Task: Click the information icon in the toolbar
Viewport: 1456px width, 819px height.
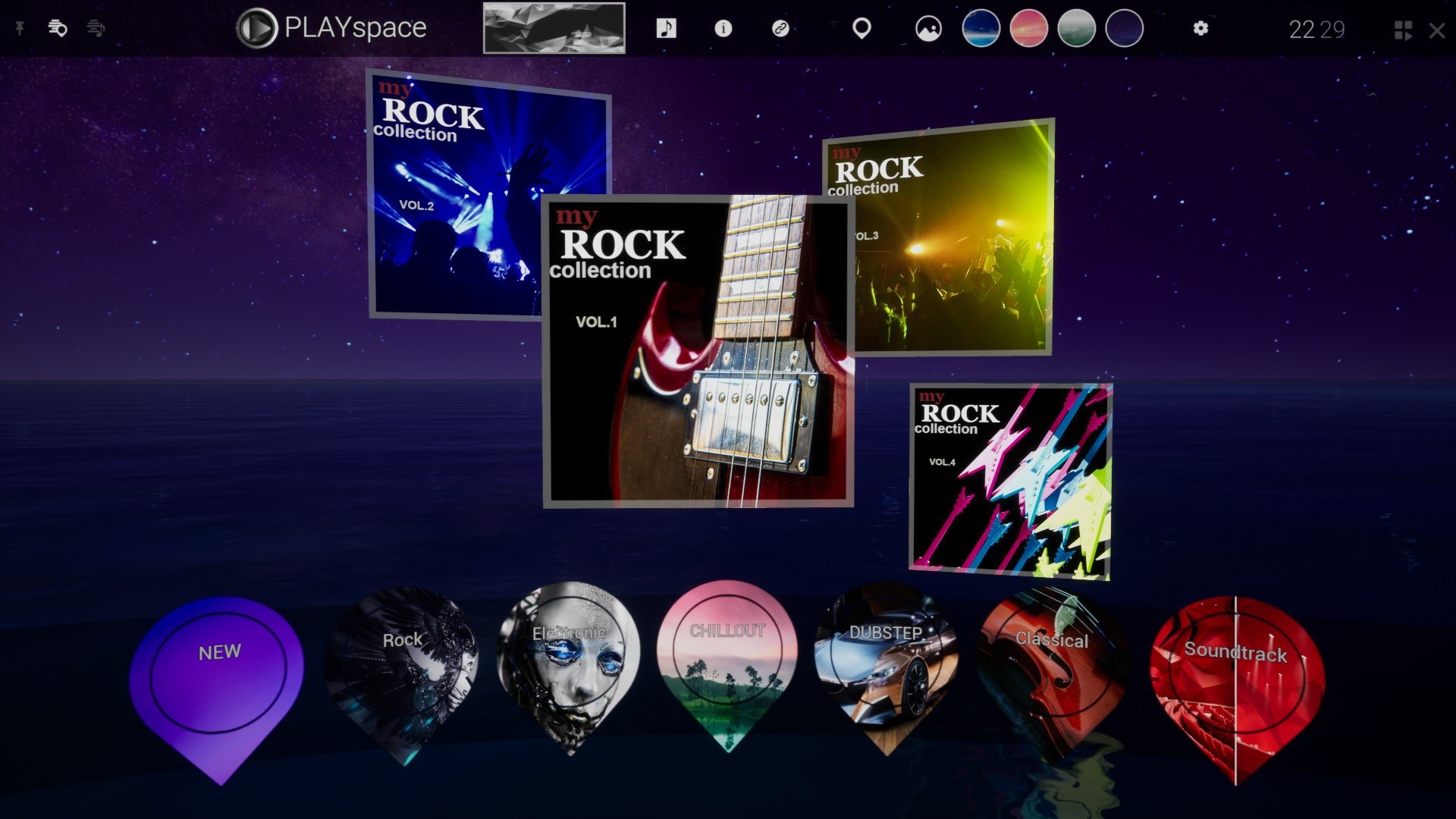Action: click(x=723, y=29)
